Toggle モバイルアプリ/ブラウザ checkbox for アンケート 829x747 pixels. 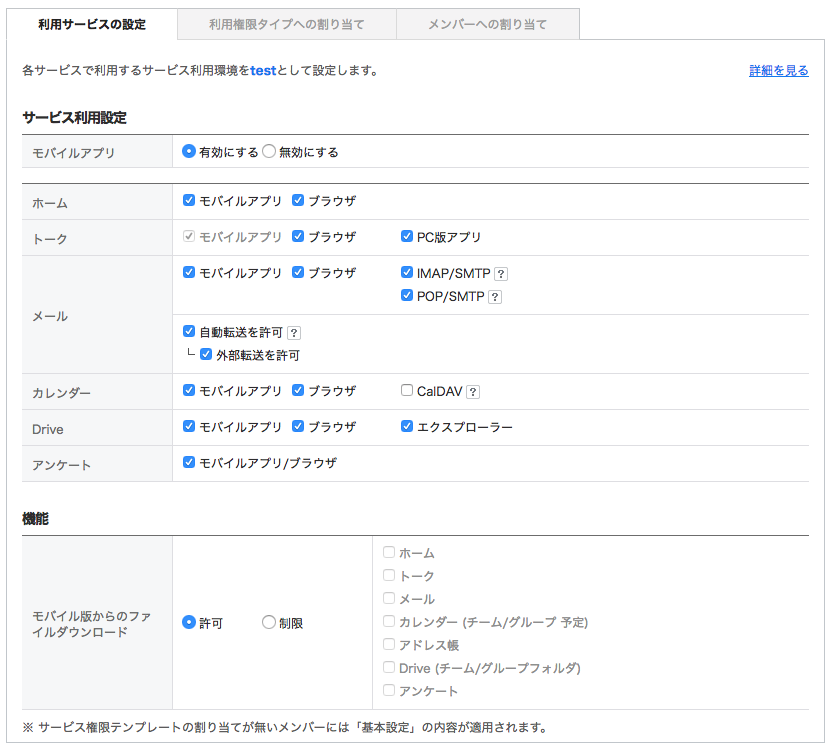[x=189, y=463]
